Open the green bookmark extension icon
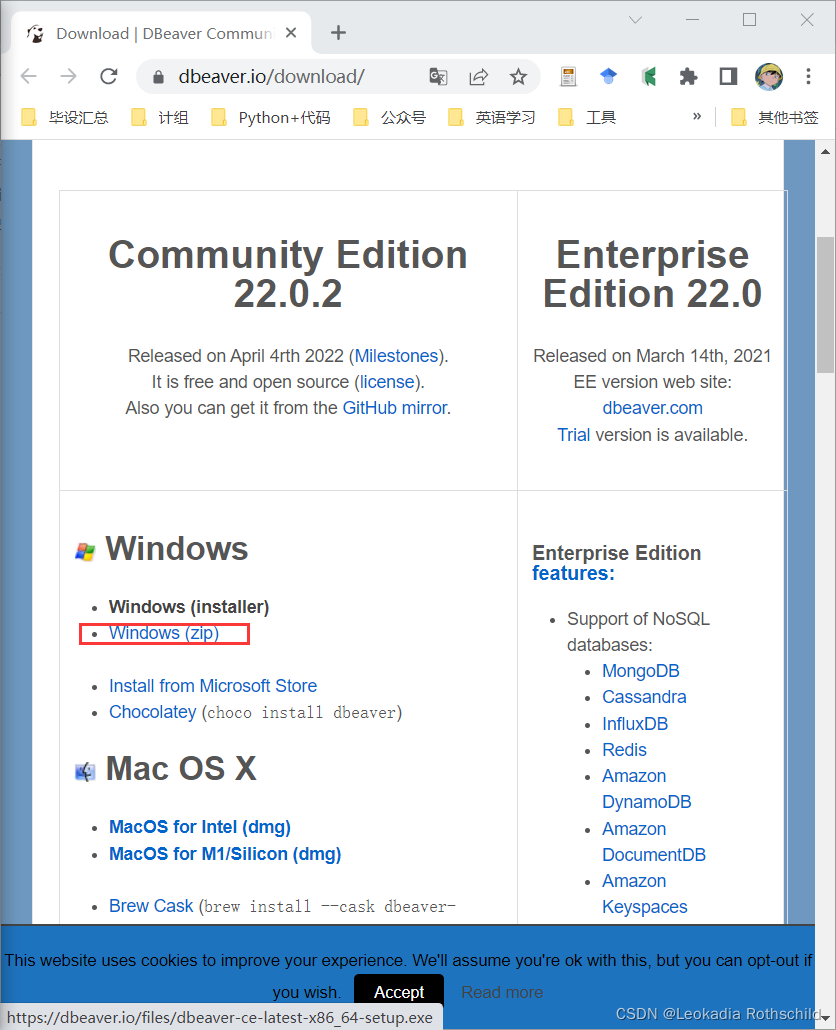This screenshot has width=836, height=1030. 649,77
